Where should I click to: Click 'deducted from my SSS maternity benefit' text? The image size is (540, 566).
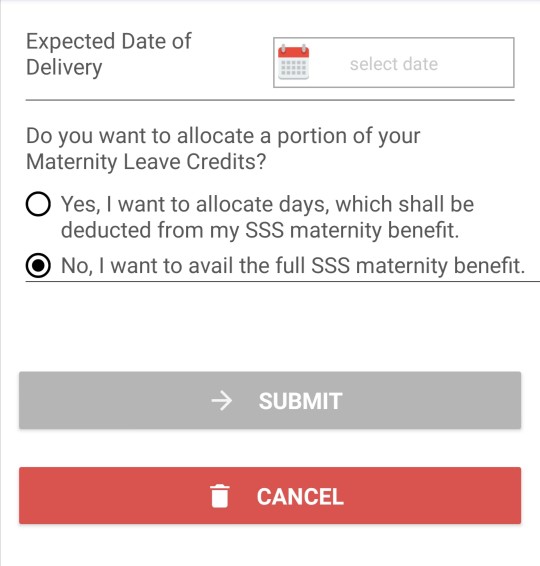[x=260, y=230]
